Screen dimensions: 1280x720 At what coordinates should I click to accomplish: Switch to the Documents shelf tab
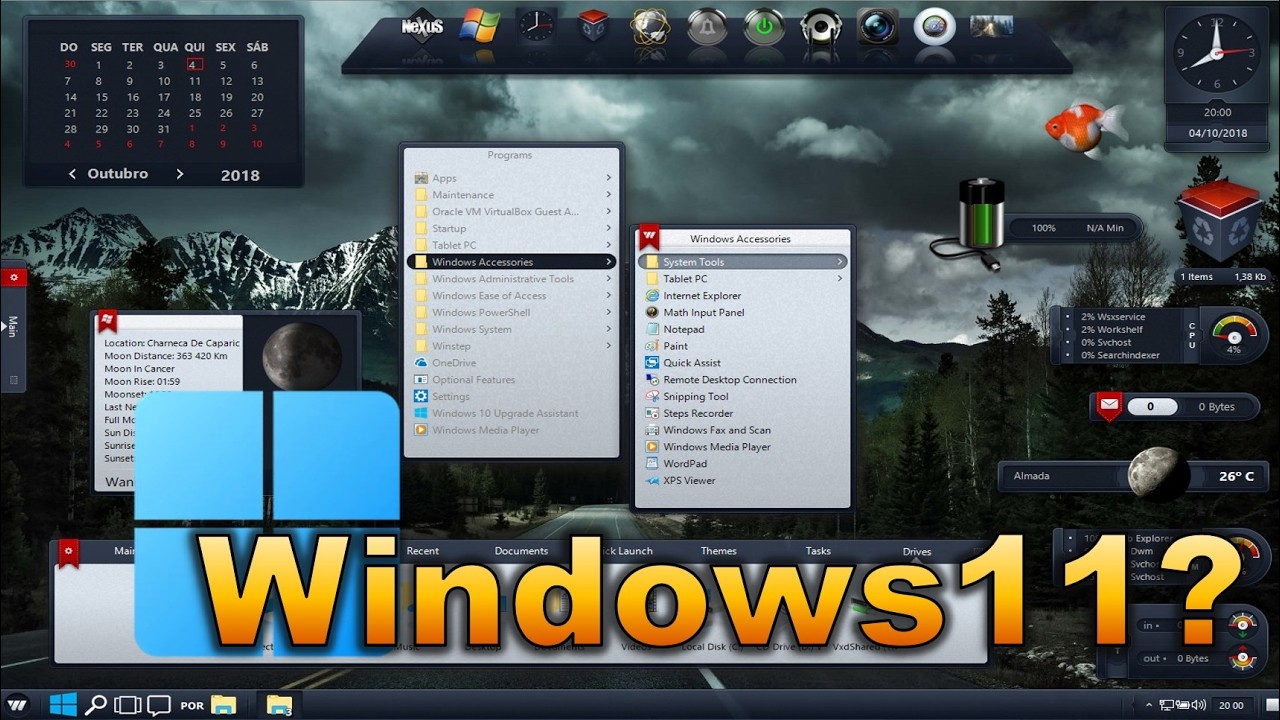(521, 551)
